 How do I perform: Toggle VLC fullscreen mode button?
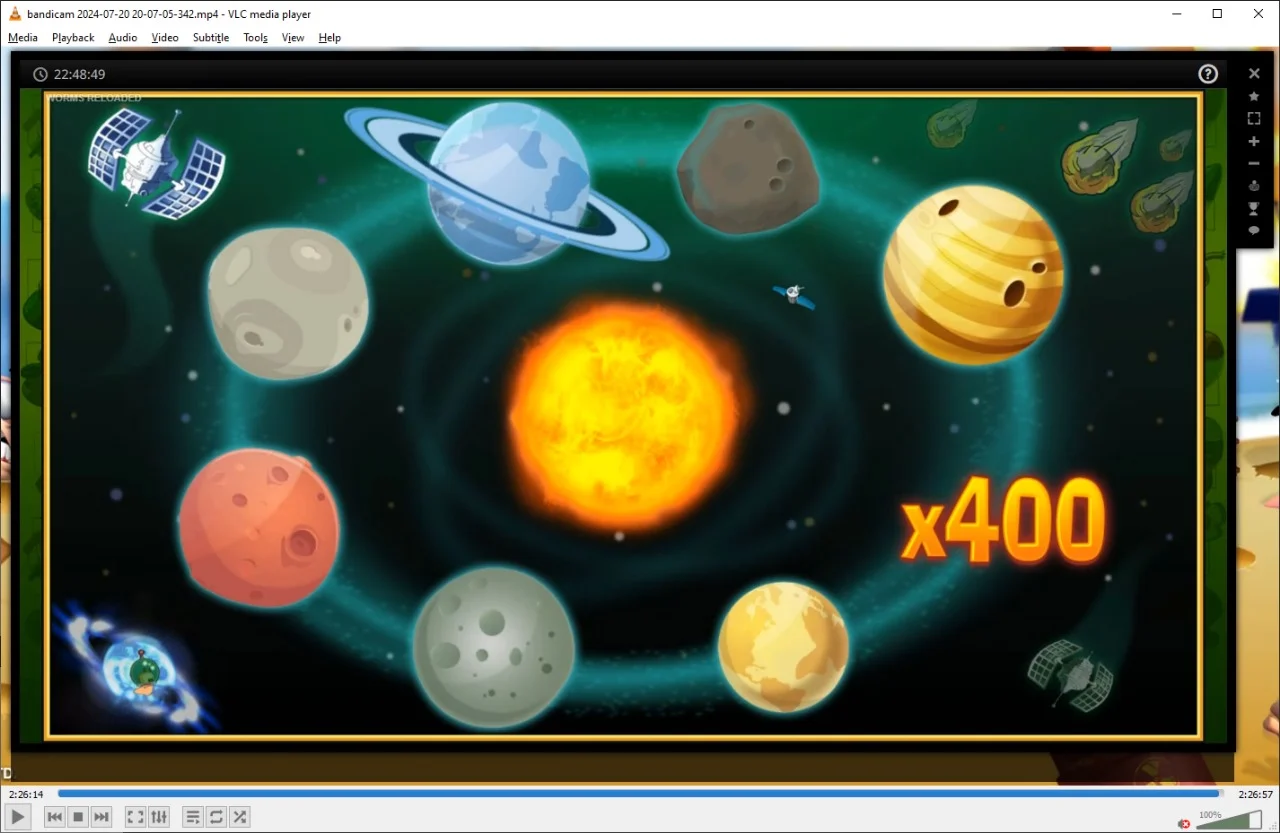pos(135,817)
